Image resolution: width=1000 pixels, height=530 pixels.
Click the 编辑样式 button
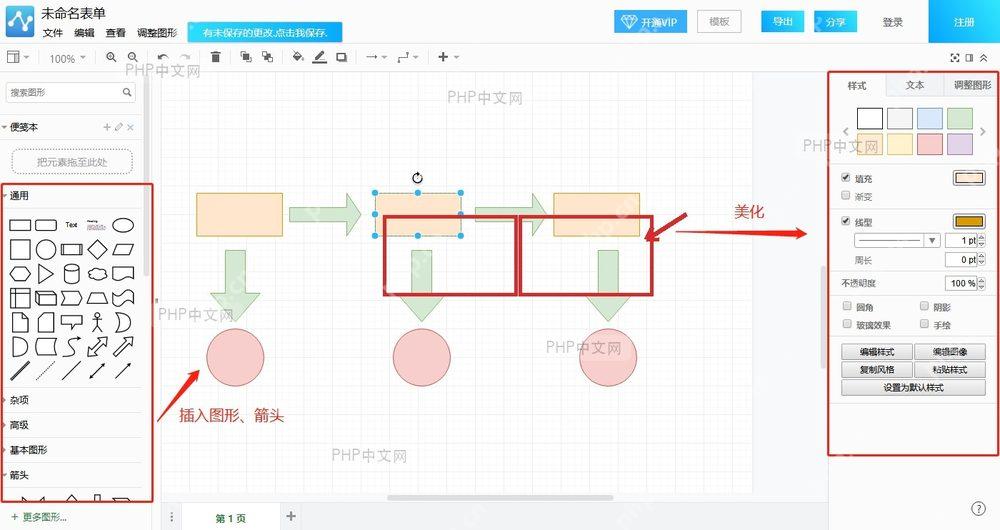tap(877, 351)
